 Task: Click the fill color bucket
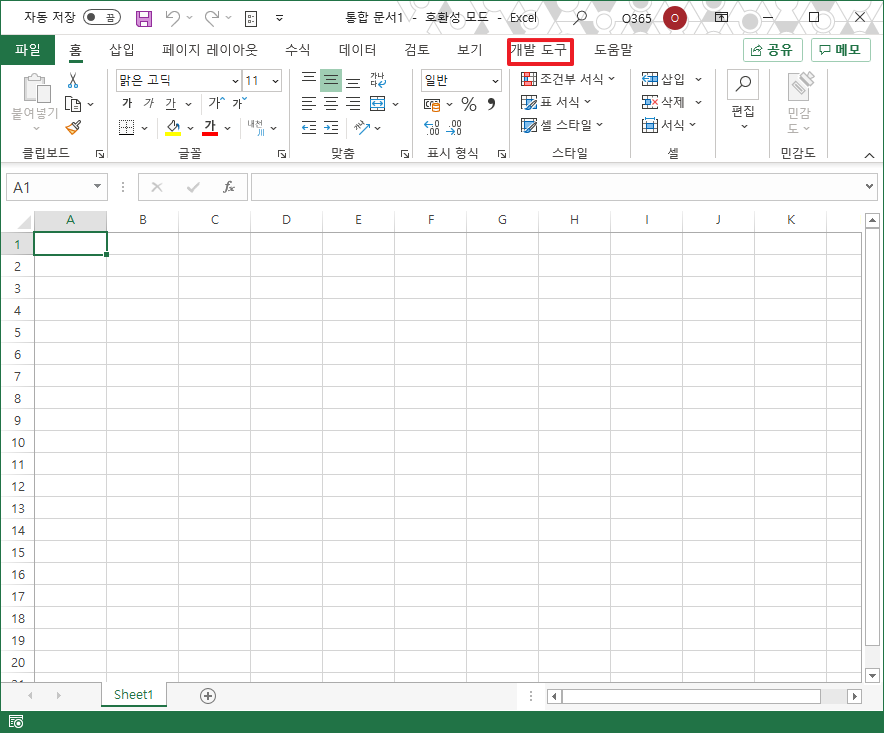pyautogui.click(x=173, y=127)
